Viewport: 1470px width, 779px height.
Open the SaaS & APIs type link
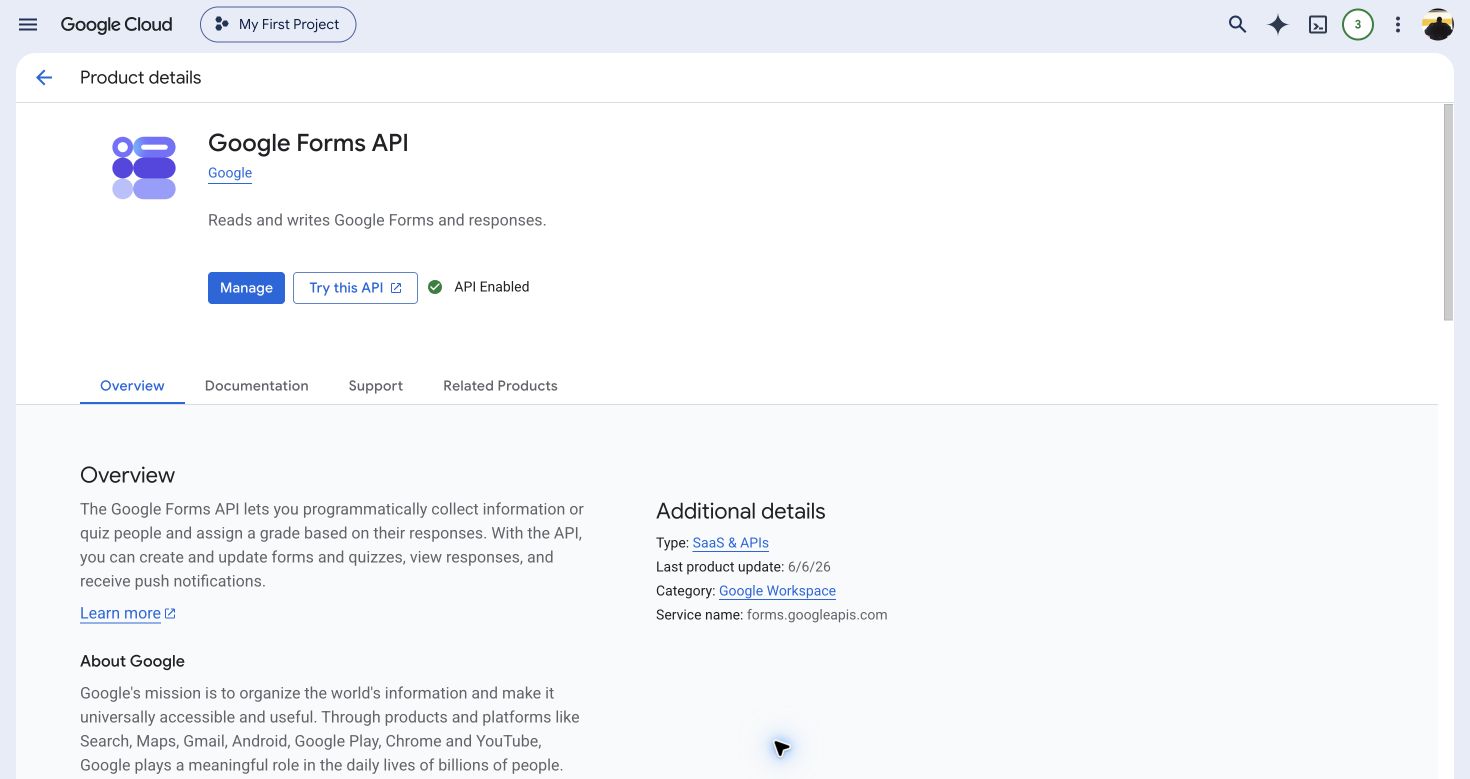point(730,543)
